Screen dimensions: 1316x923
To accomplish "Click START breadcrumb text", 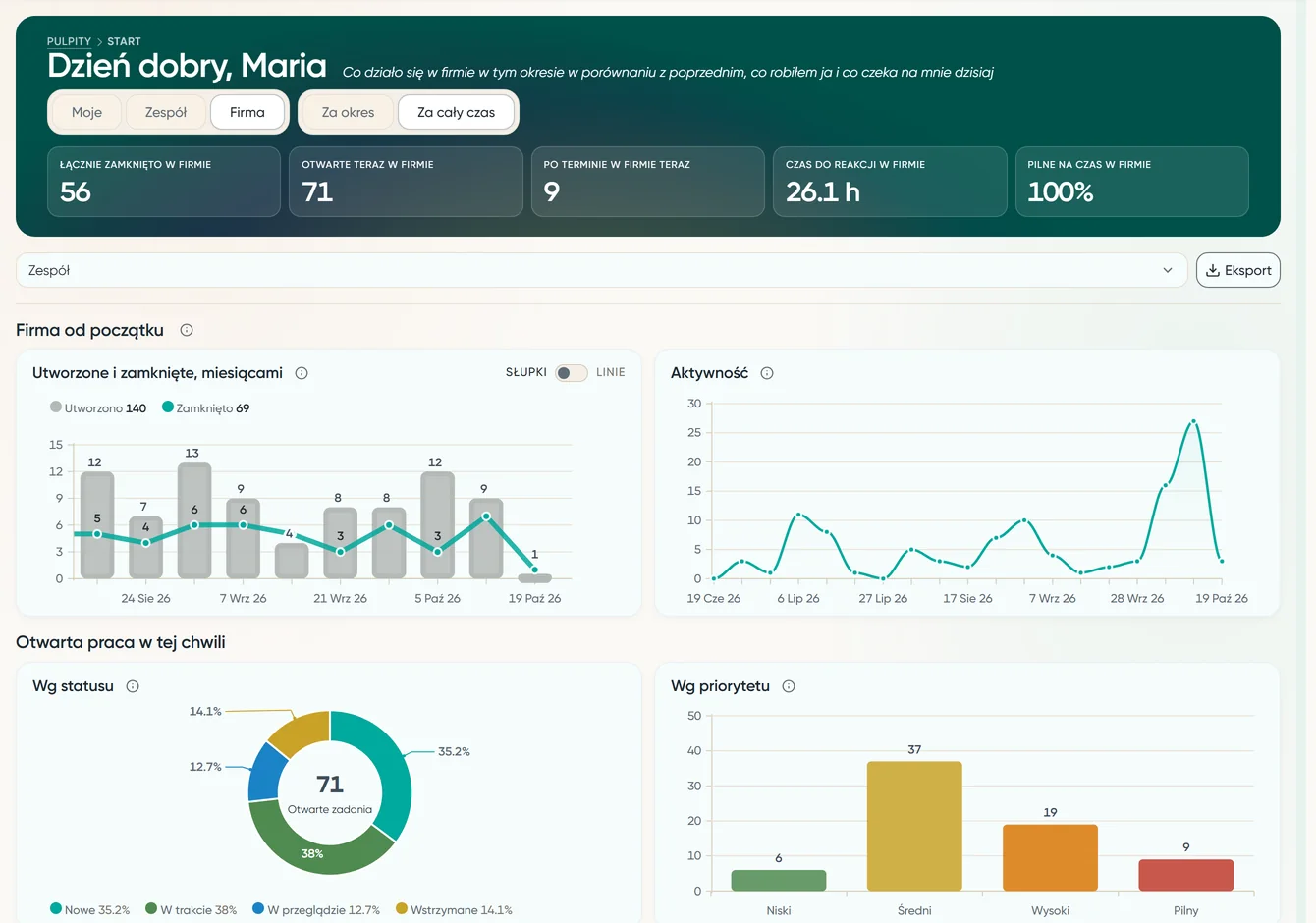I will coord(124,41).
